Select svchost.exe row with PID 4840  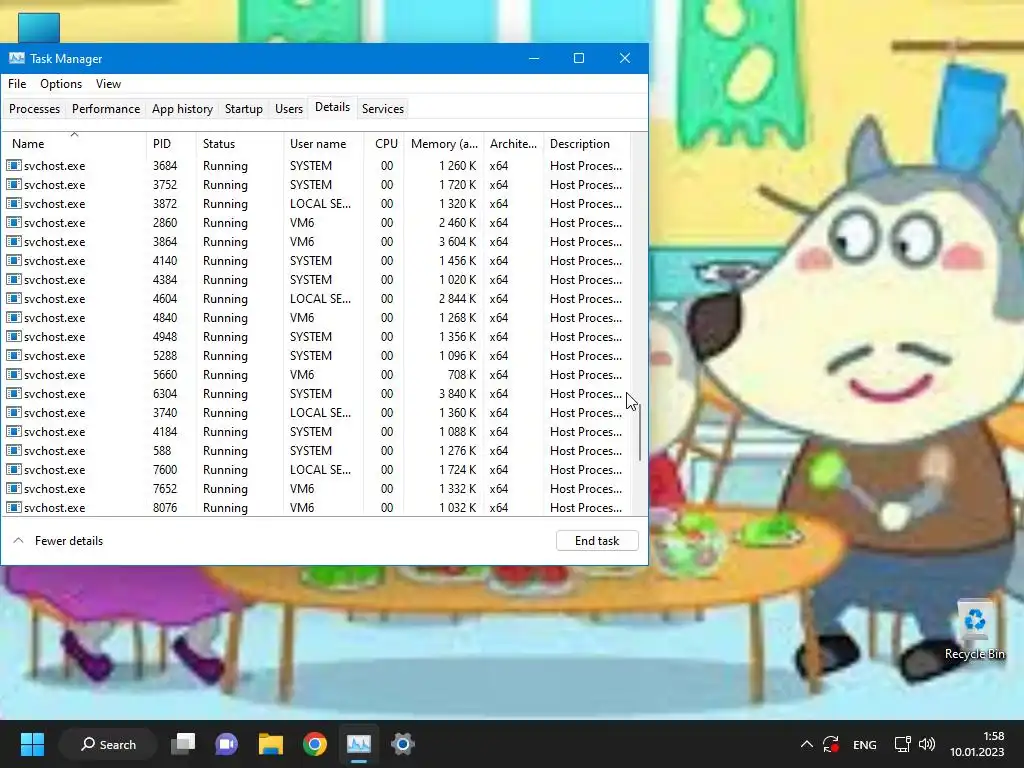point(316,317)
